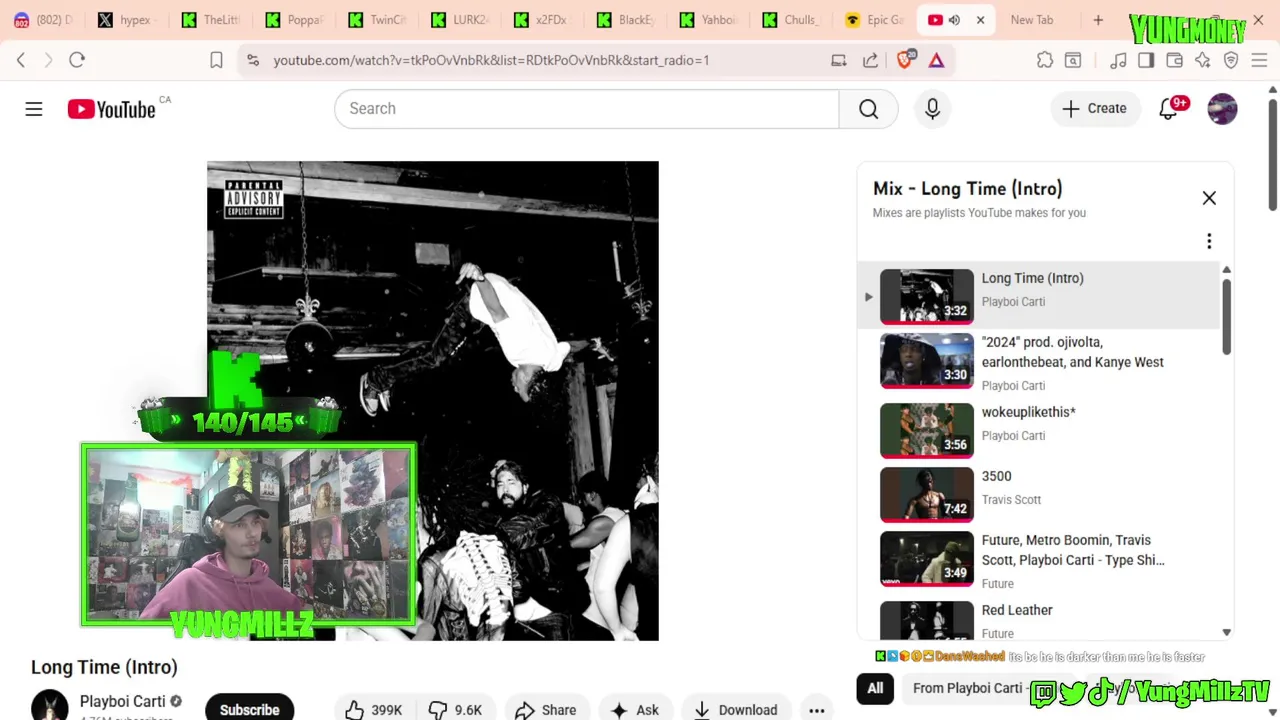The height and width of the screenshot is (720, 1280).
Task: Switch to the x2FDx Kick tab
Action: pos(540,20)
